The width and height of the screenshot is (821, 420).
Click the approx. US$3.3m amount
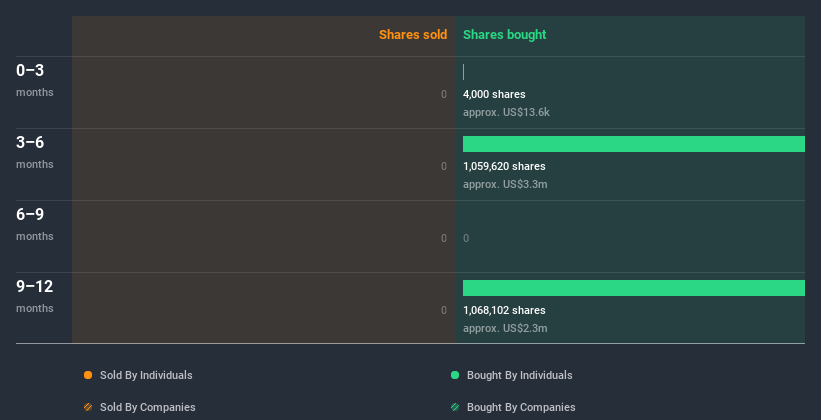[505, 184]
